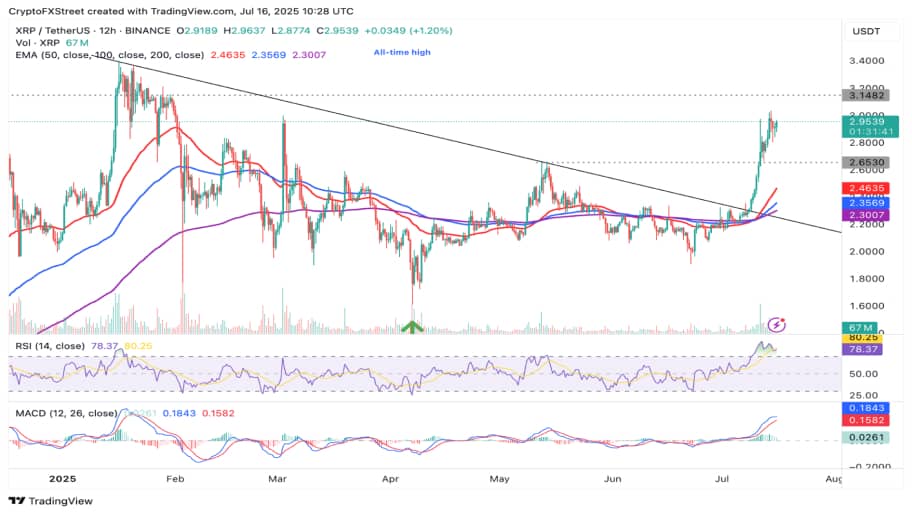Viewport: 912px width, 513px height.
Task: Click the red MACD 0.1582 axis label
Action: [865, 421]
